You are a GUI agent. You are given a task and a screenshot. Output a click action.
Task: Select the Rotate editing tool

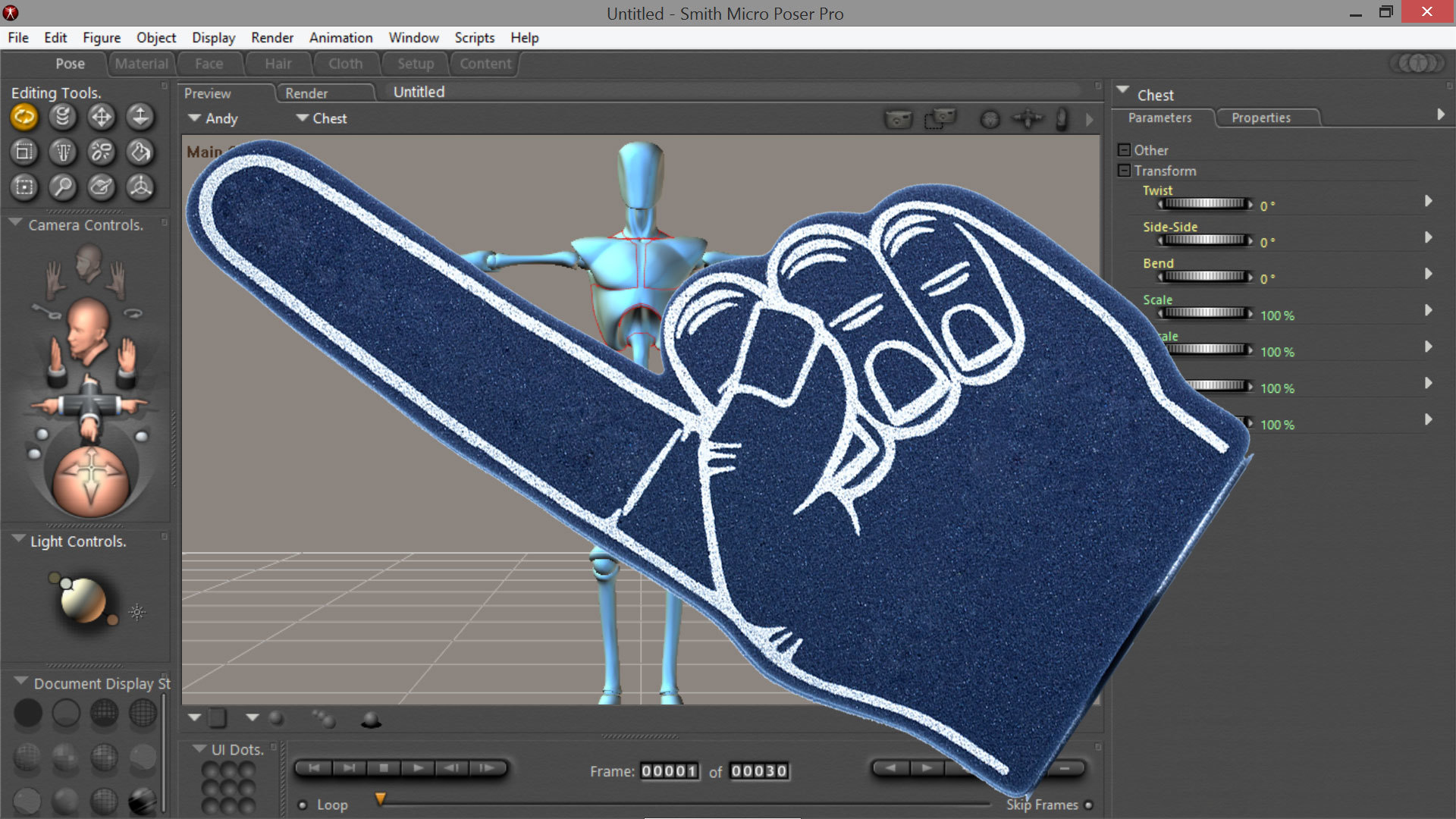(x=24, y=117)
